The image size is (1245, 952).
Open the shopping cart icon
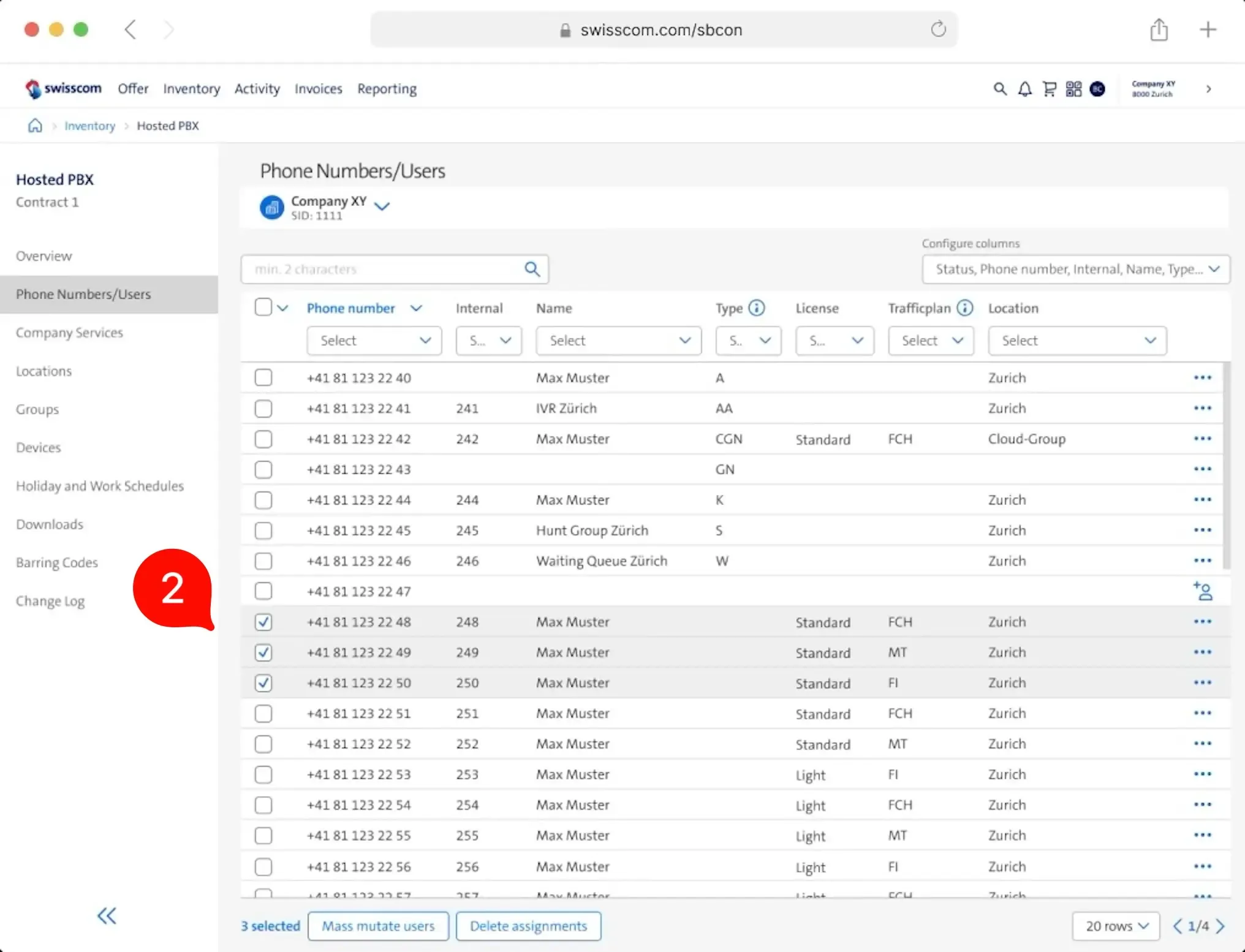pos(1050,89)
